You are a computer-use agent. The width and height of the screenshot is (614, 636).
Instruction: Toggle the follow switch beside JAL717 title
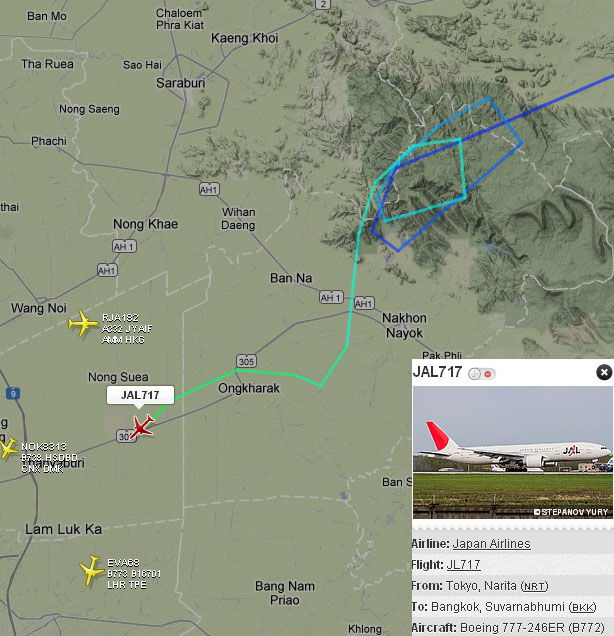[x=481, y=374]
